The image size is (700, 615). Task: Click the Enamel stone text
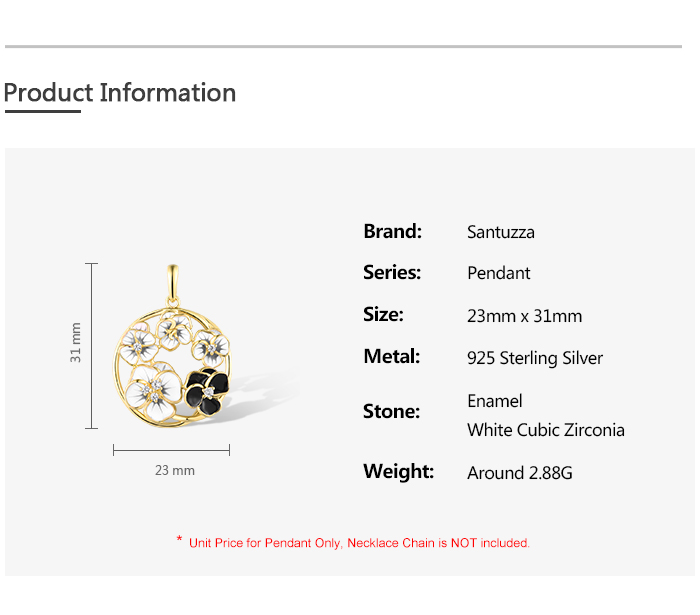point(495,401)
